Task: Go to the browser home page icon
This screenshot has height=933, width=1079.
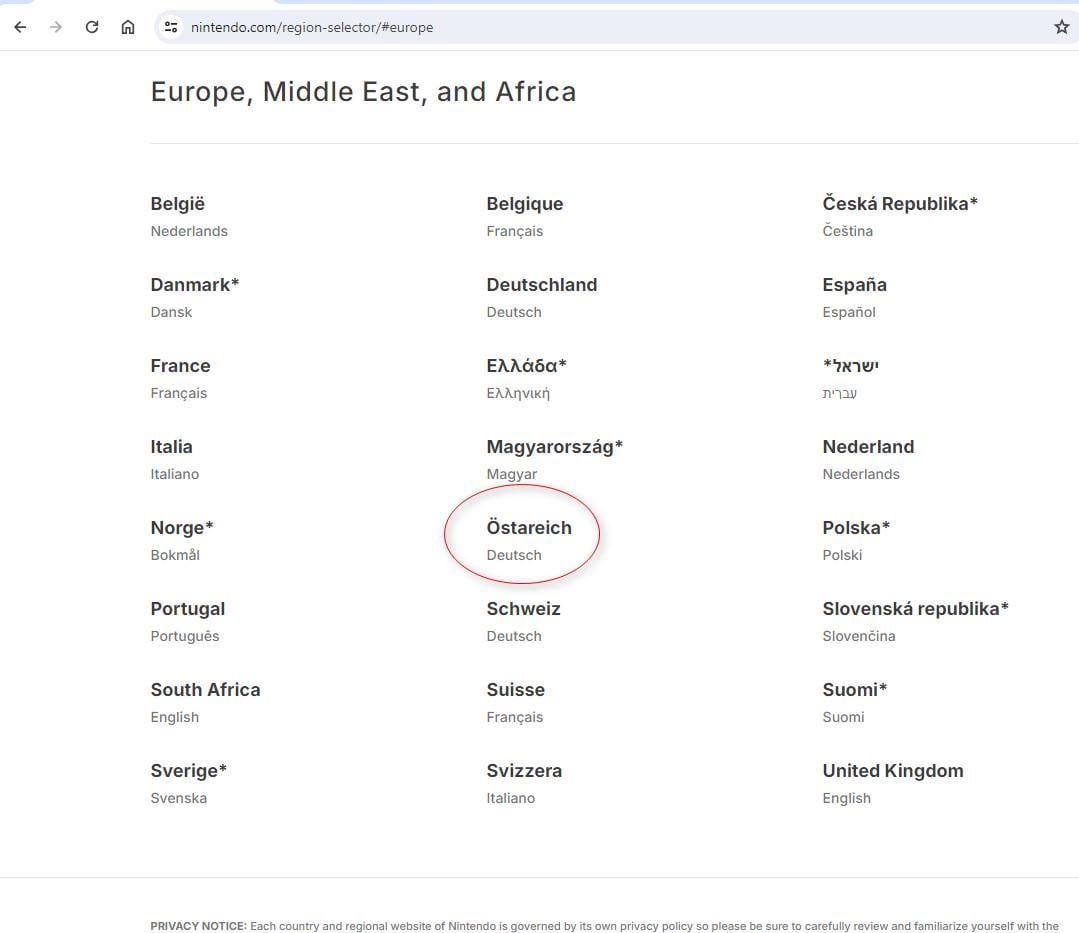Action: click(x=128, y=27)
